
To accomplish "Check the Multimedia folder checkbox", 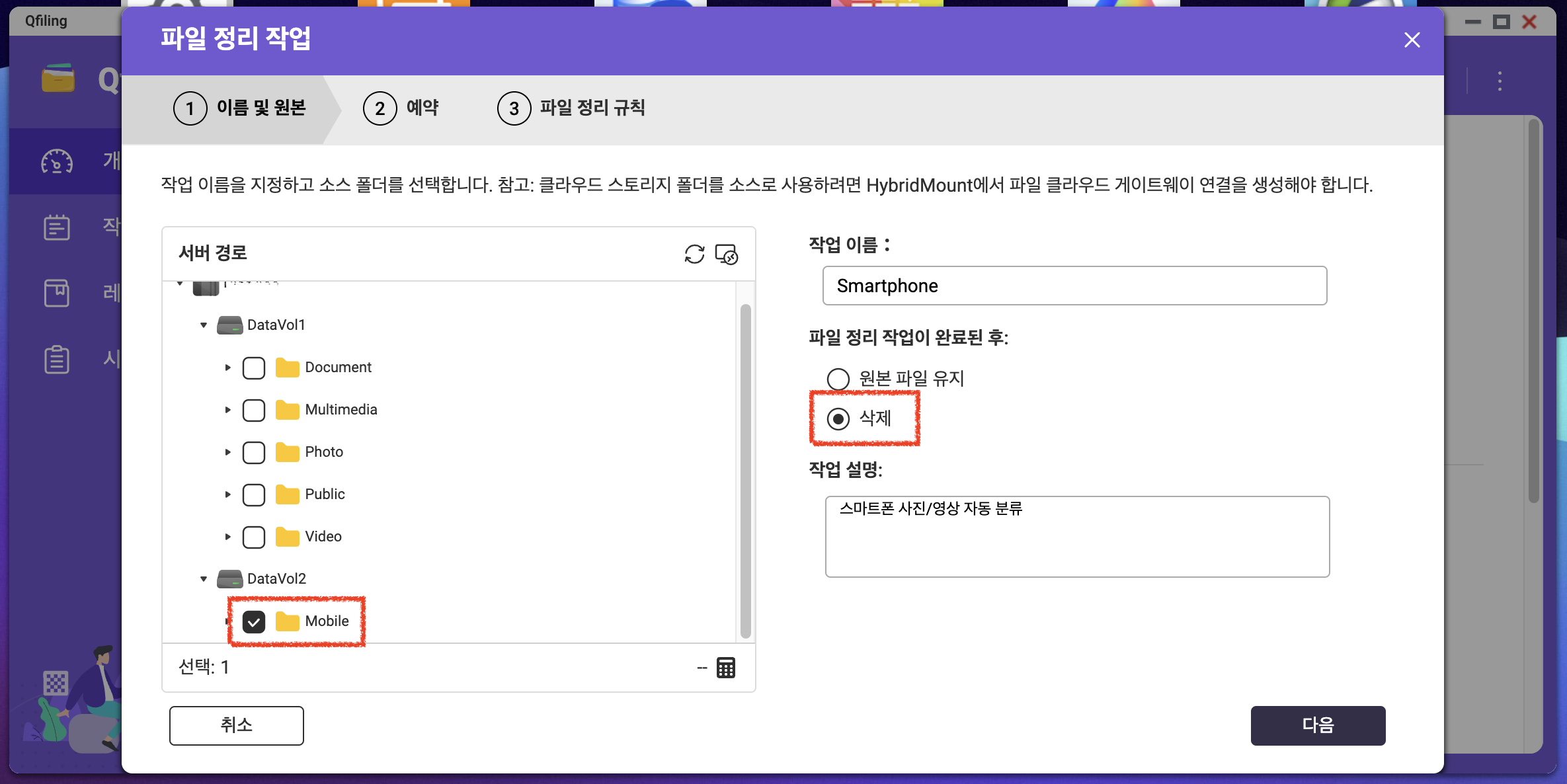I will (254, 411).
